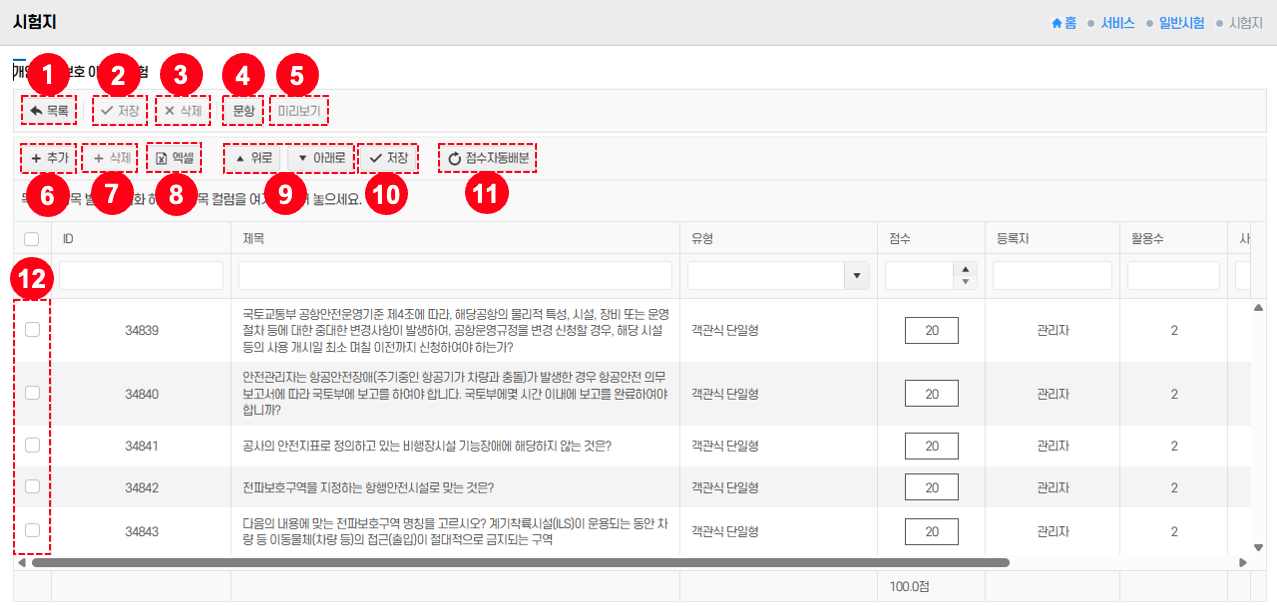Click the horizontal scrollbar of the table
The width and height of the screenshot is (1277, 606).
(x=520, y=562)
